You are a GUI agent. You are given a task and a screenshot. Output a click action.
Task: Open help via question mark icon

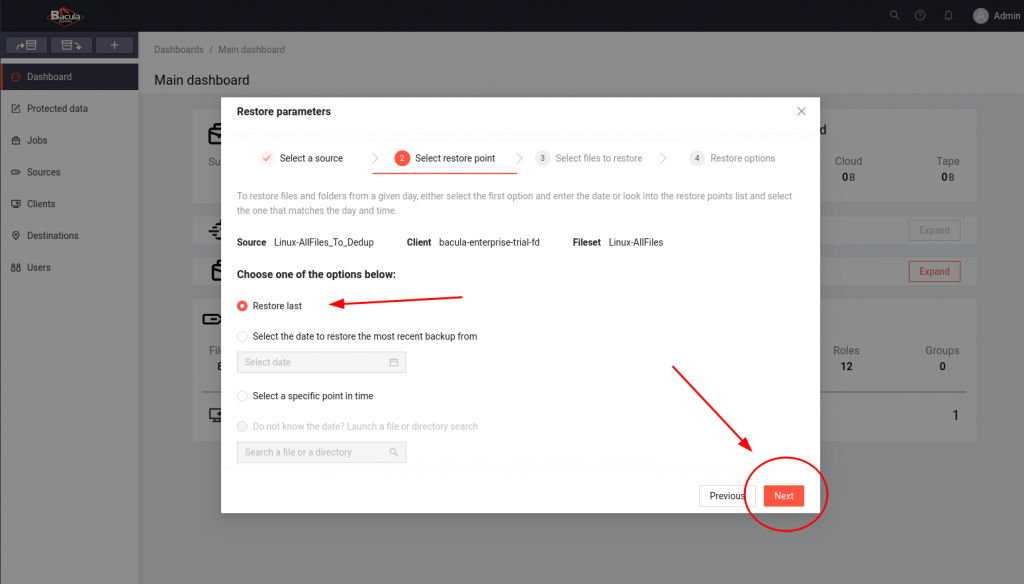(920, 16)
